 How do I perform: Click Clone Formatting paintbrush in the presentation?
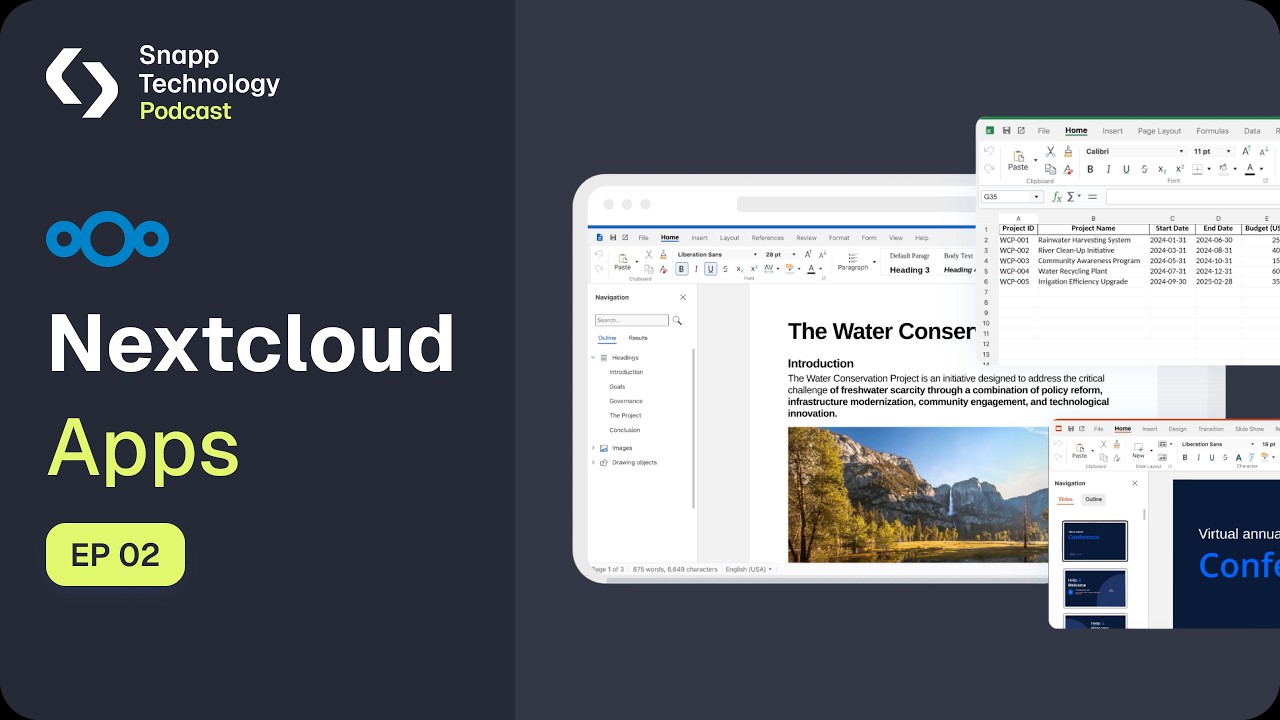click(x=1117, y=444)
